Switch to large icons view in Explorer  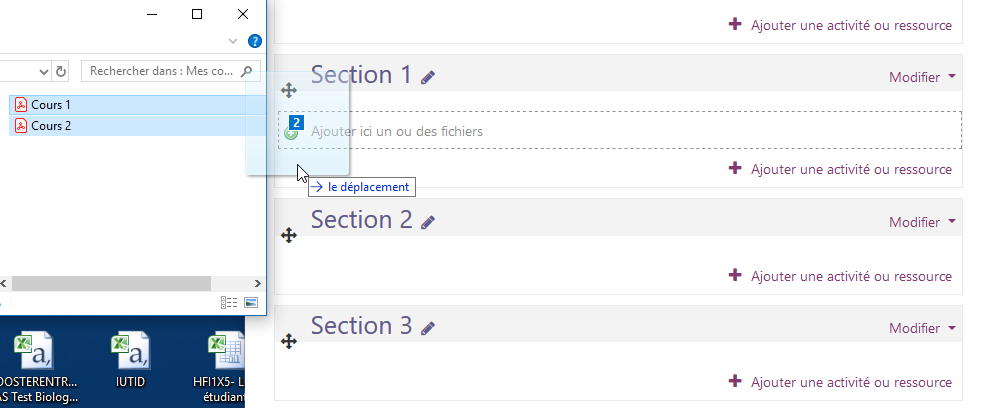pos(251,302)
